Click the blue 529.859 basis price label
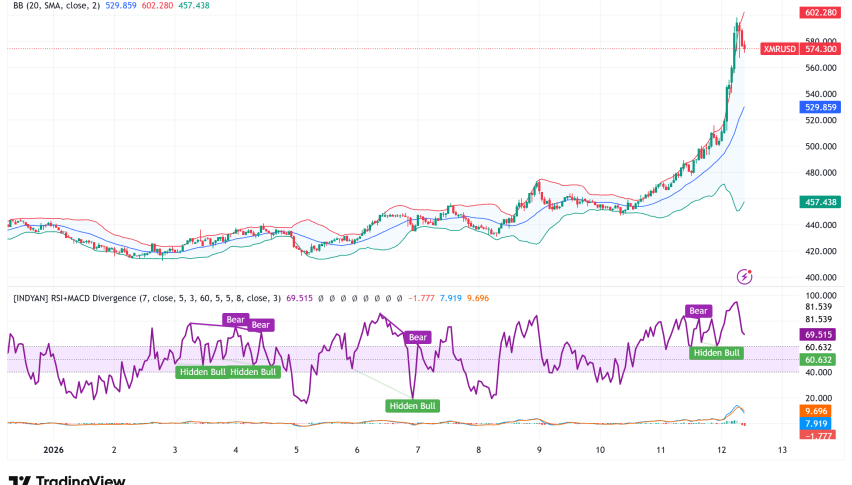Viewport: 852px width, 485px height. tap(821, 106)
